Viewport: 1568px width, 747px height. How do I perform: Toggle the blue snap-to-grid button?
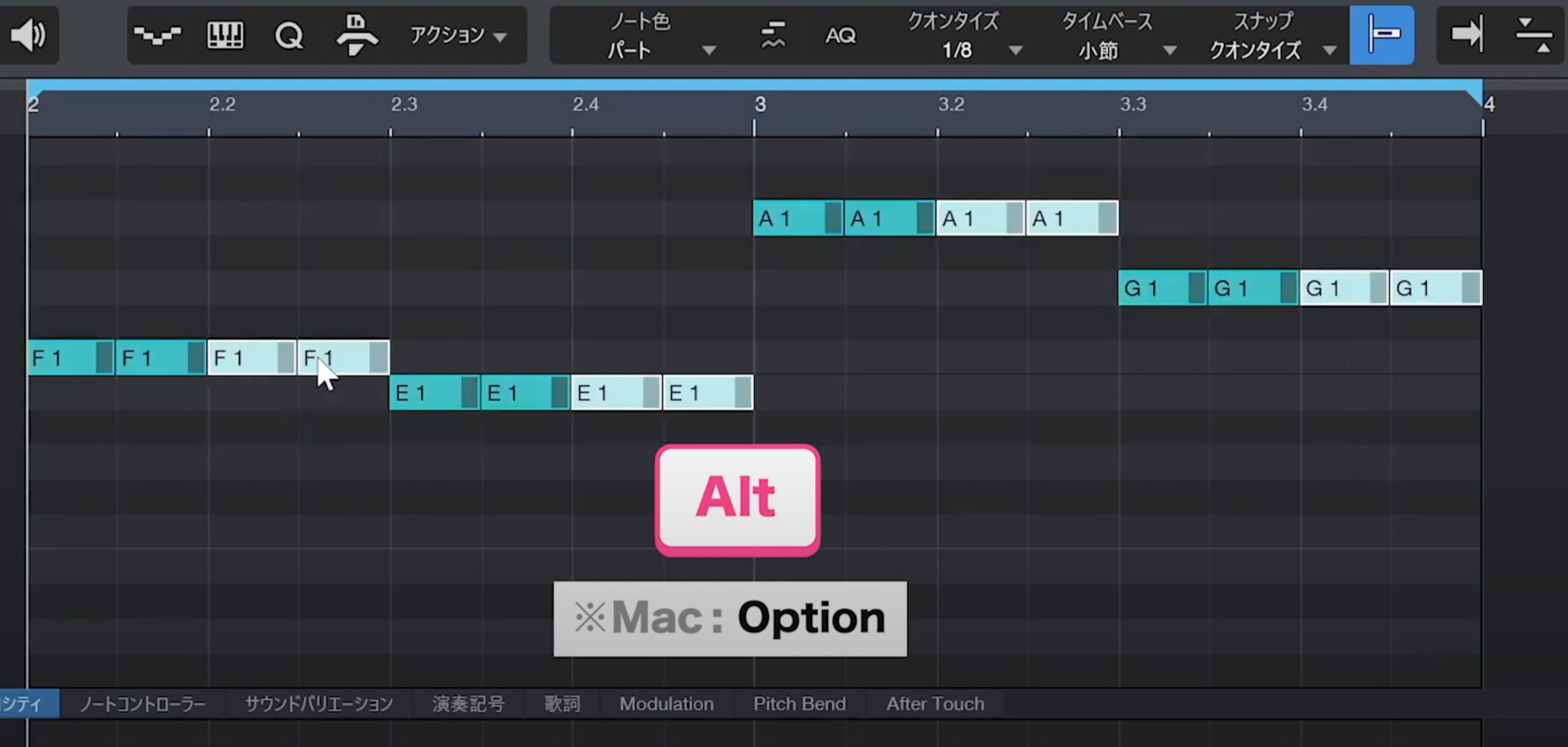pos(1381,35)
